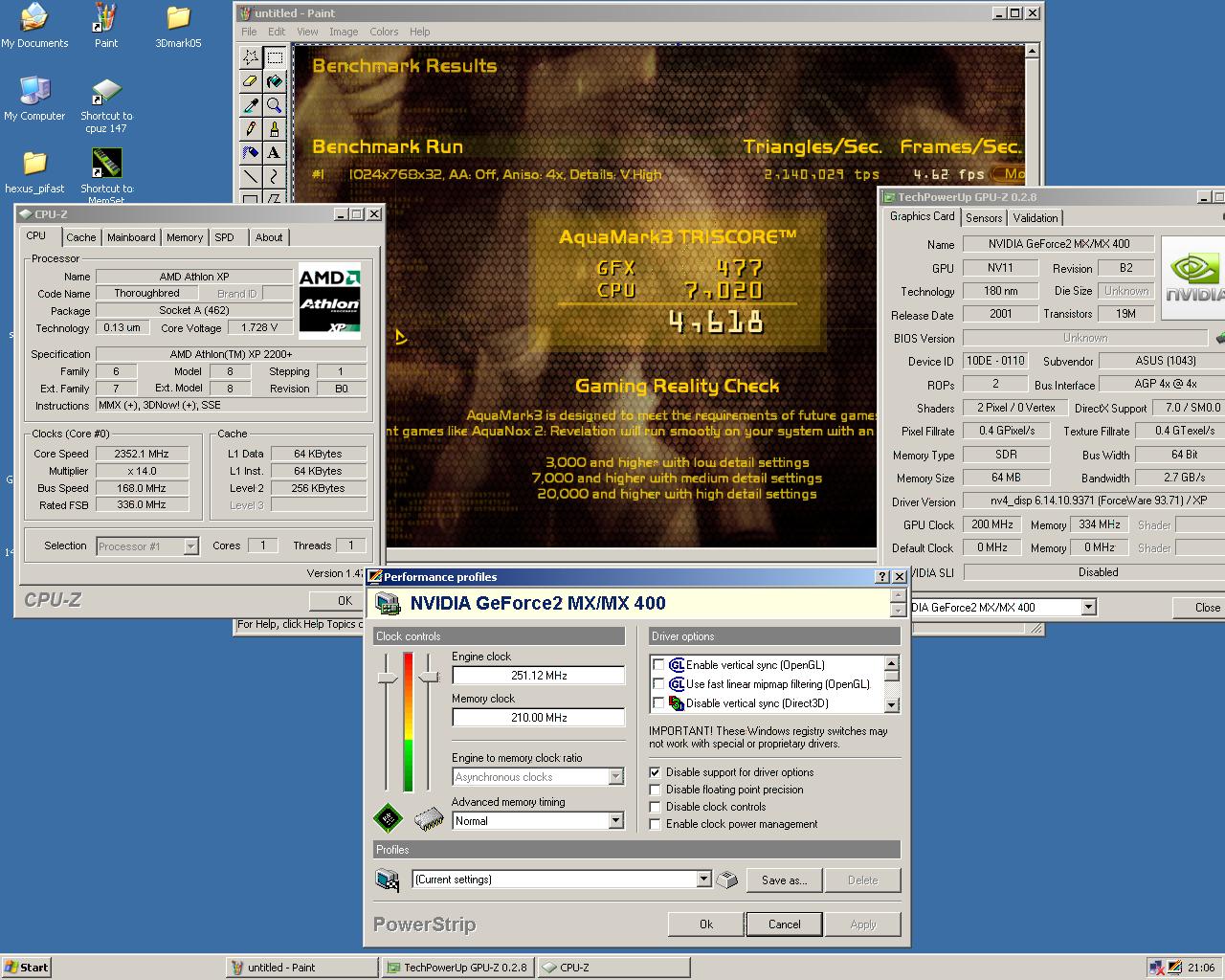Image resolution: width=1225 pixels, height=980 pixels.
Task: Select the Text tool in Paint
Action: pos(275,152)
